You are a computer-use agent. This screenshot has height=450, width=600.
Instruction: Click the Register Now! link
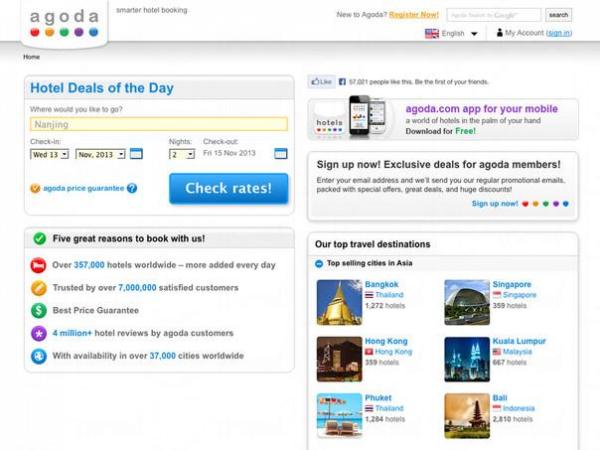413,15
